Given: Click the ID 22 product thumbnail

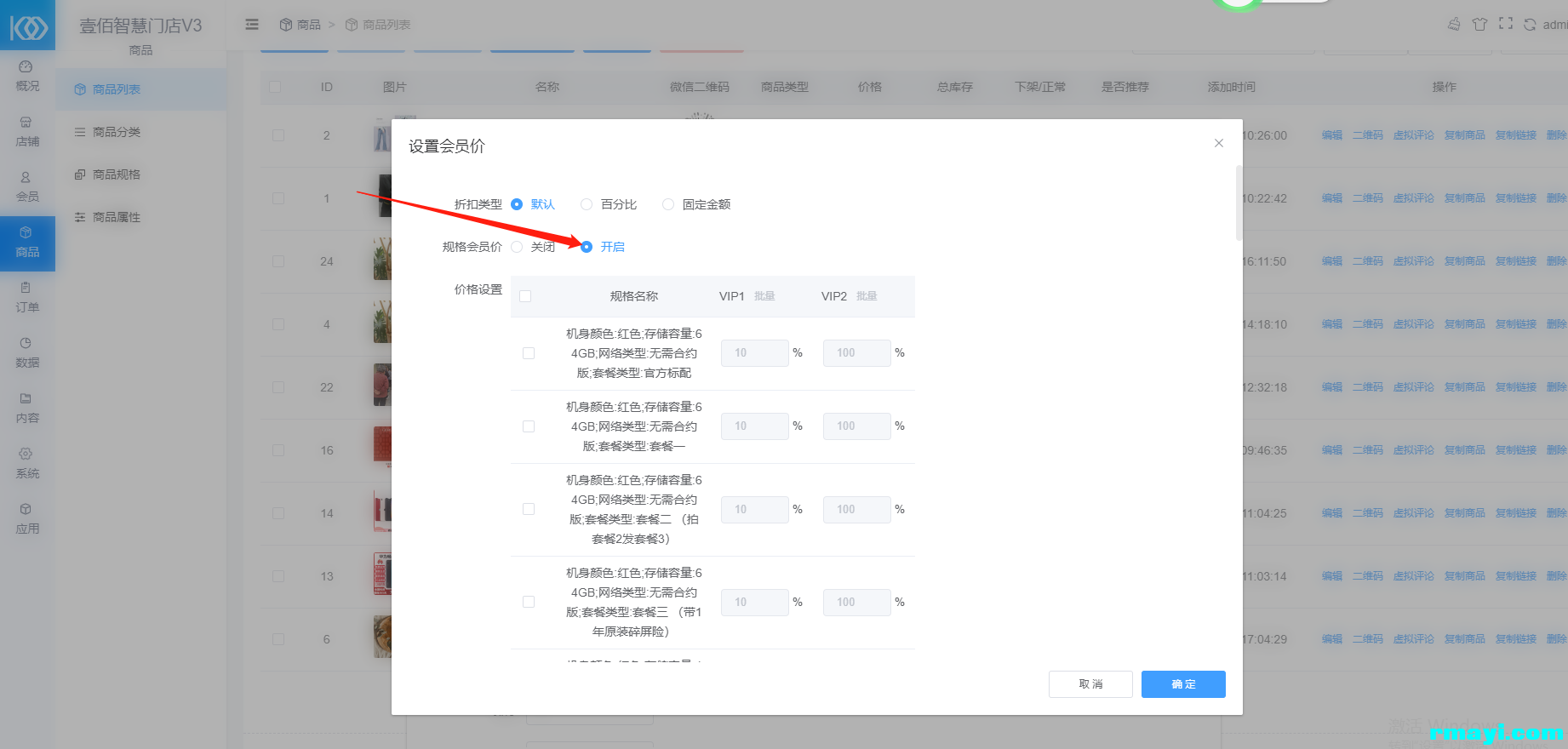Looking at the screenshot, I should coord(382,385).
